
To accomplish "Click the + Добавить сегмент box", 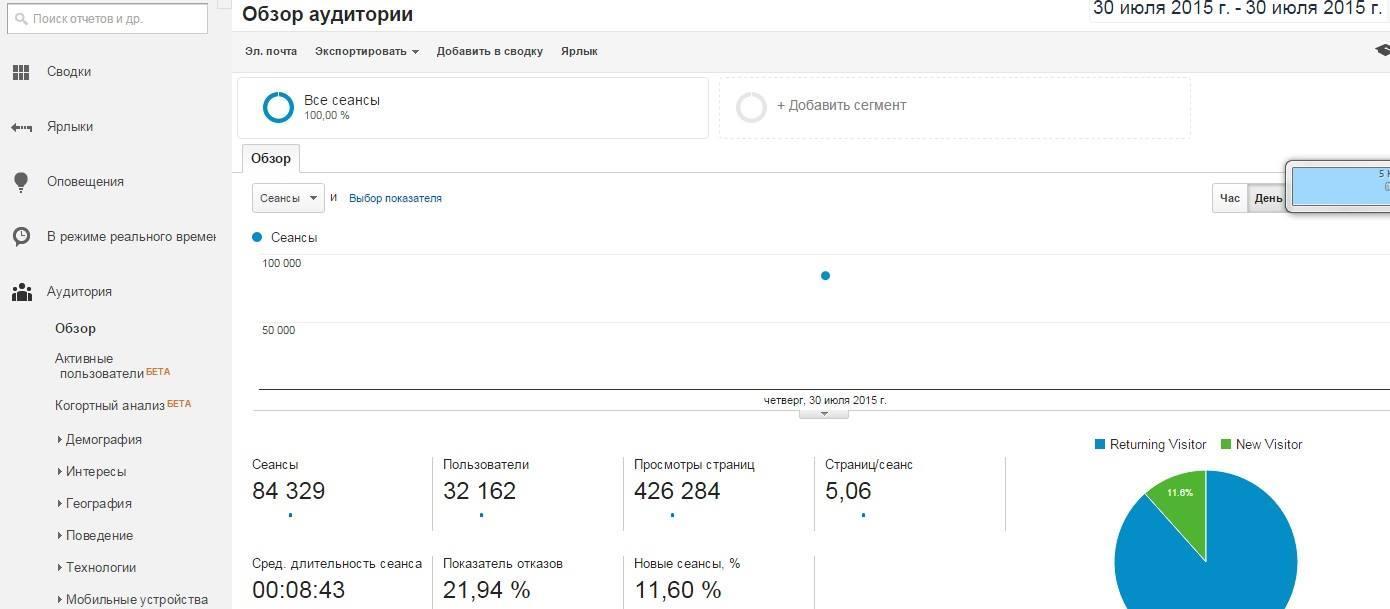I will pos(954,107).
